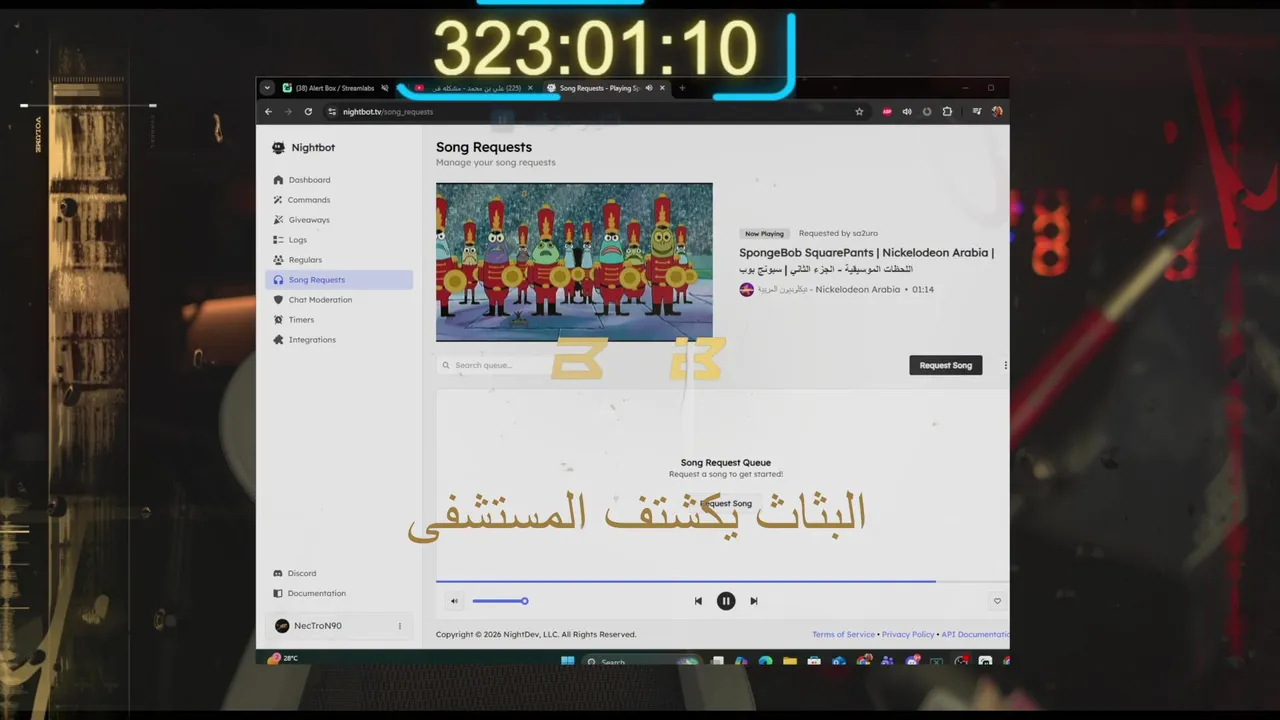Open the ABP adblock extension icon
1280x720 pixels.
(887, 112)
